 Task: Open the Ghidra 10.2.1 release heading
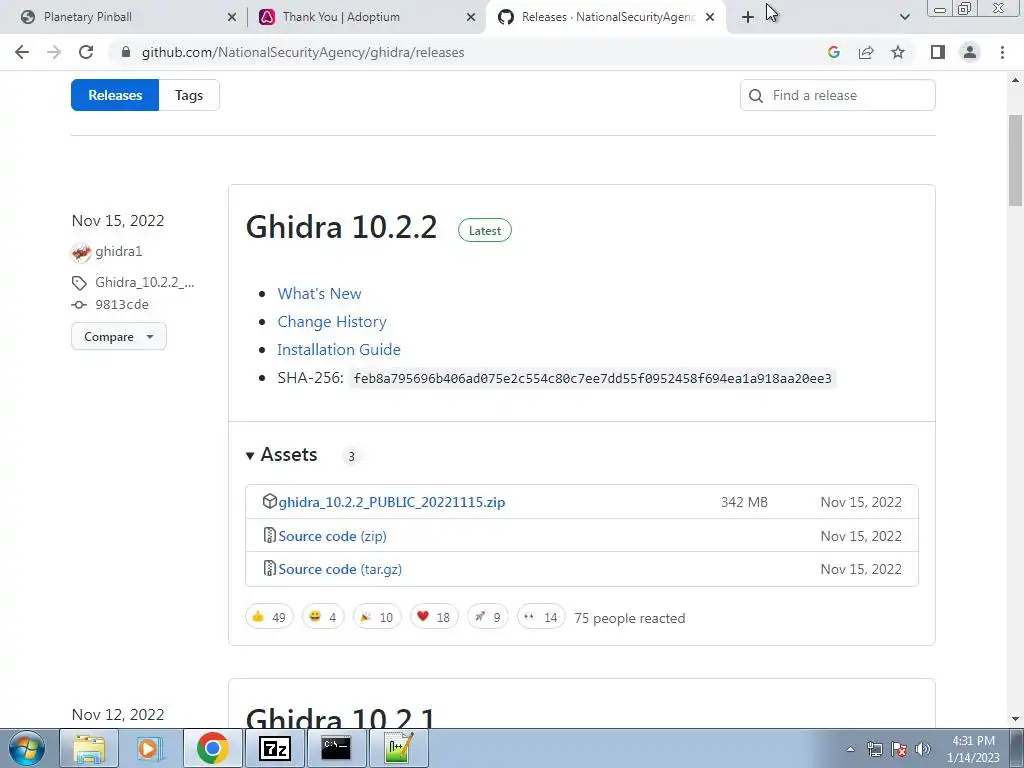click(x=340, y=718)
